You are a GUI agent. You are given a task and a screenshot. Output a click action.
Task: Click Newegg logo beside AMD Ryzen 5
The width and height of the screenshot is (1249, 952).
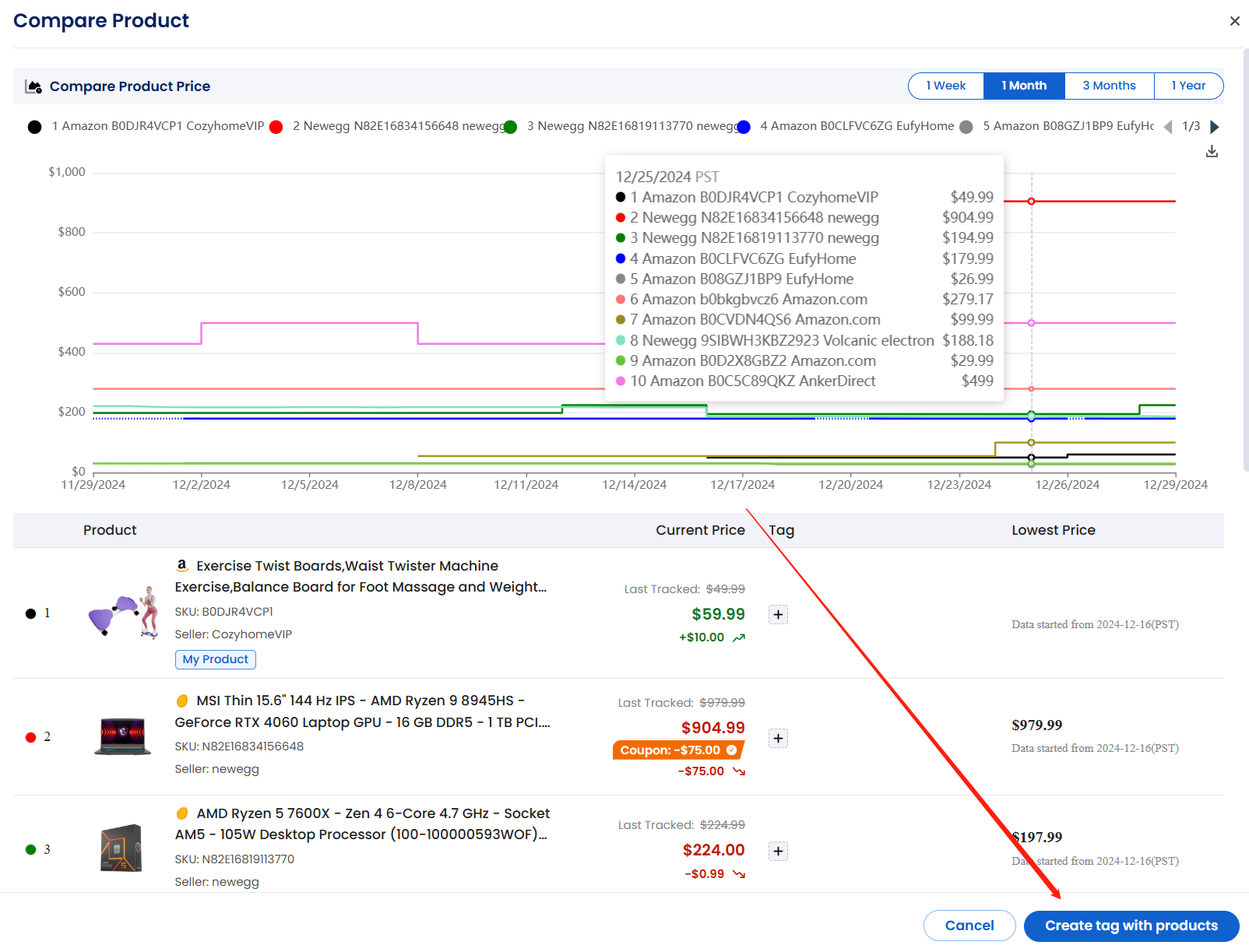(x=182, y=813)
